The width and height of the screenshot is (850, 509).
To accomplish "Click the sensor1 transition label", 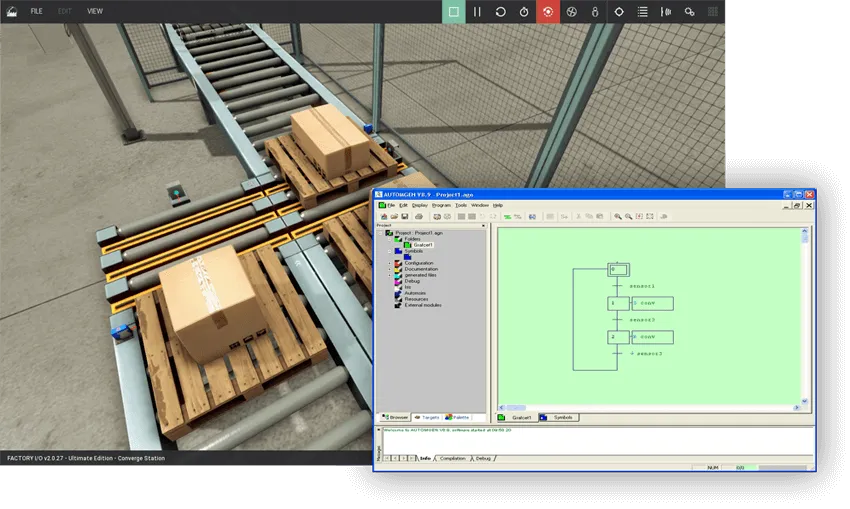I will click(x=642, y=286).
